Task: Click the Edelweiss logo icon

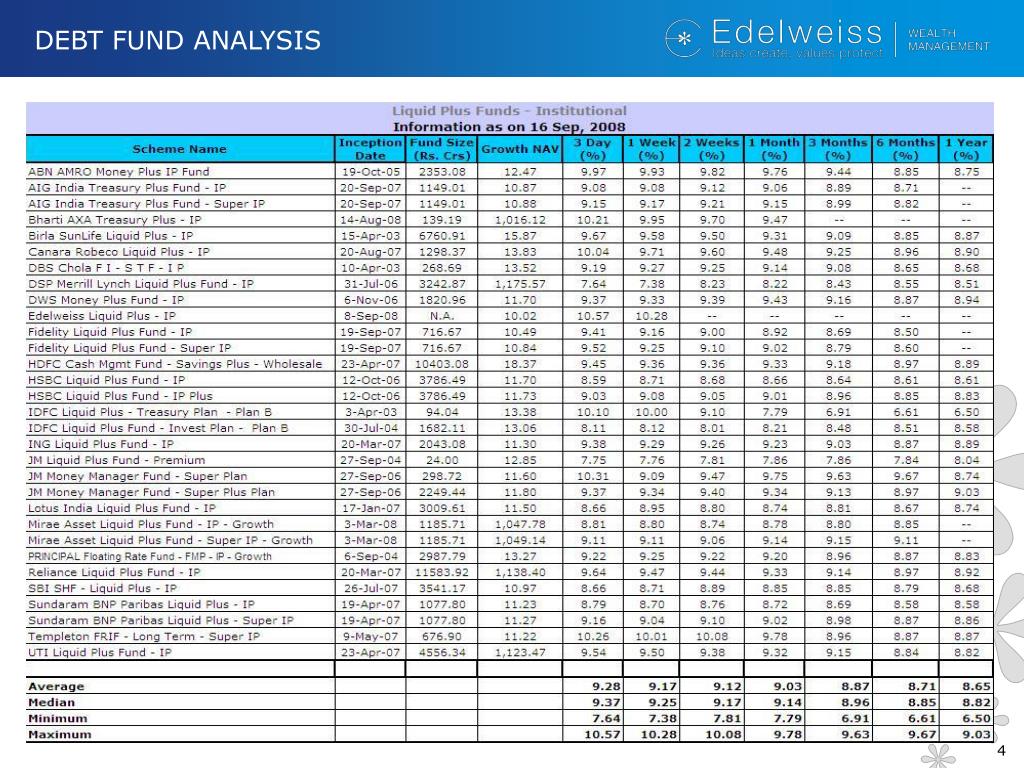Action: 684,38
